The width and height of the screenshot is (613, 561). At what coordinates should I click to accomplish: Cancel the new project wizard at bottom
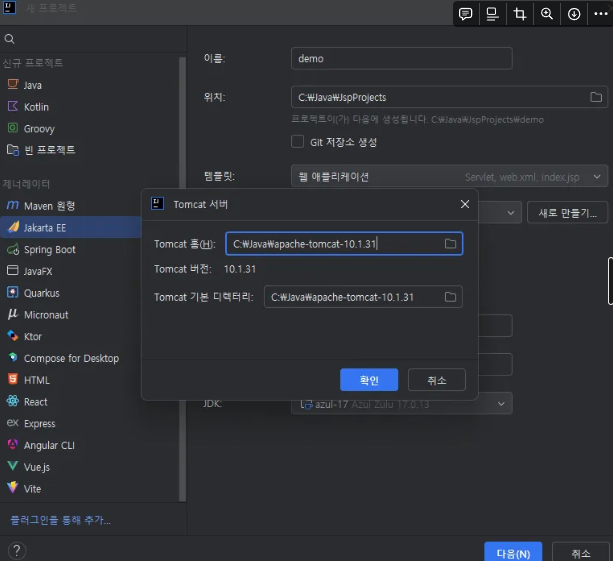[x=581, y=553]
